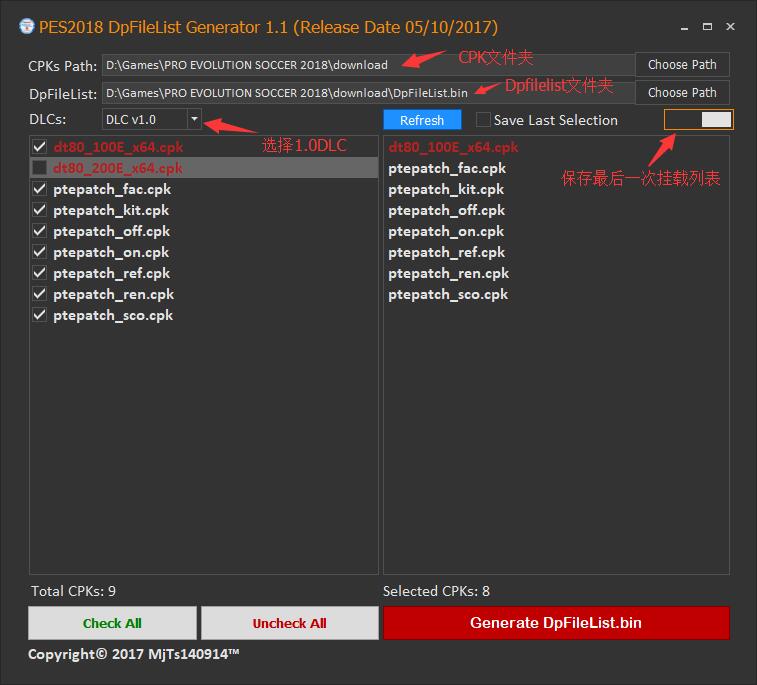The width and height of the screenshot is (757, 685).
Task: Click into the CPKs Path text field
Action: [368, 65]
